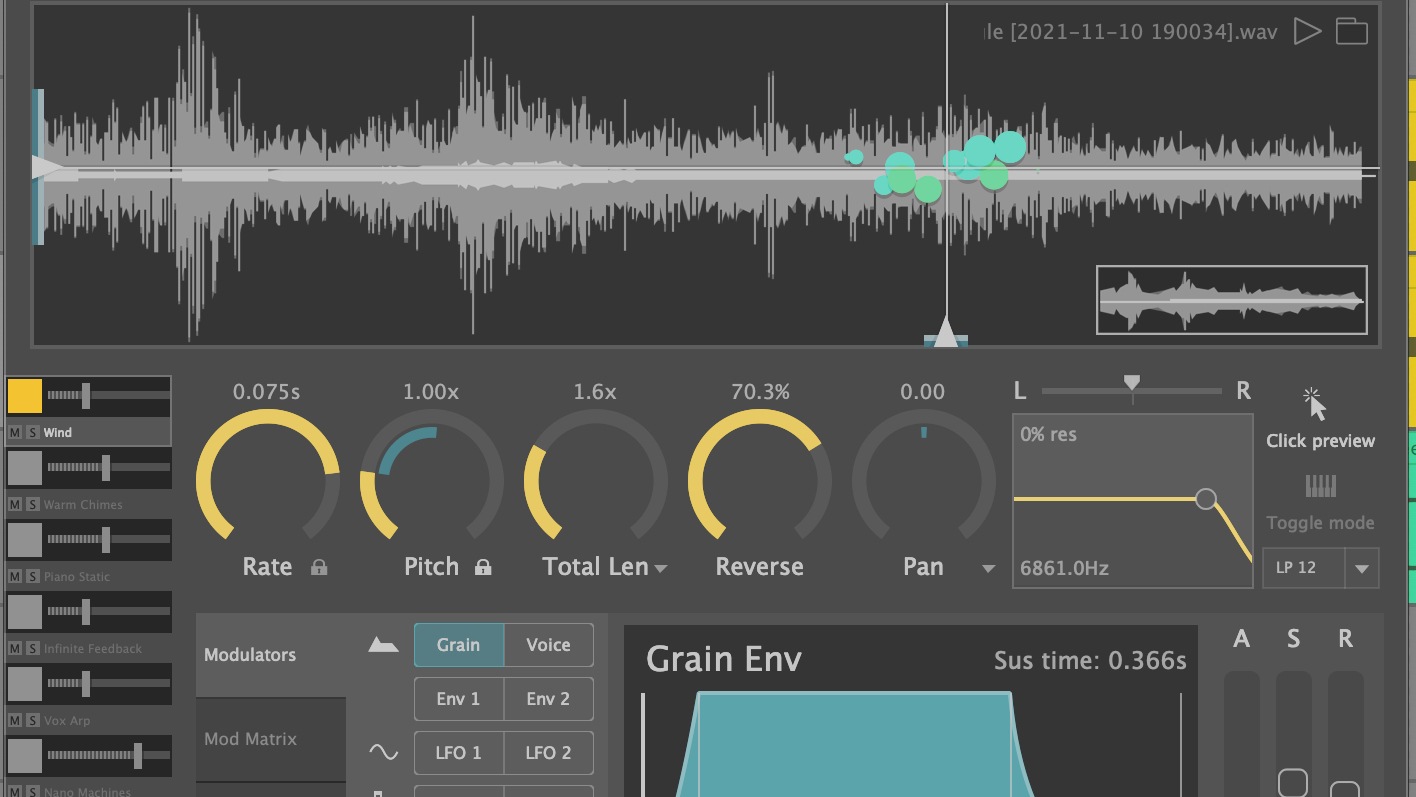Click the Pitch value 1.00x
The width and height of the screenshot is (1416, 797).
point(431,392)
